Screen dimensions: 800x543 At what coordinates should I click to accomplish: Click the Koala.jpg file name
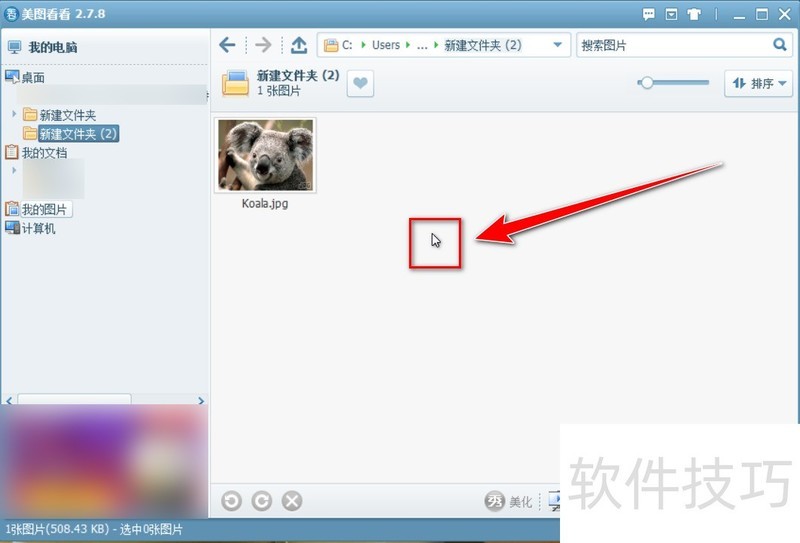coord(265,203)
